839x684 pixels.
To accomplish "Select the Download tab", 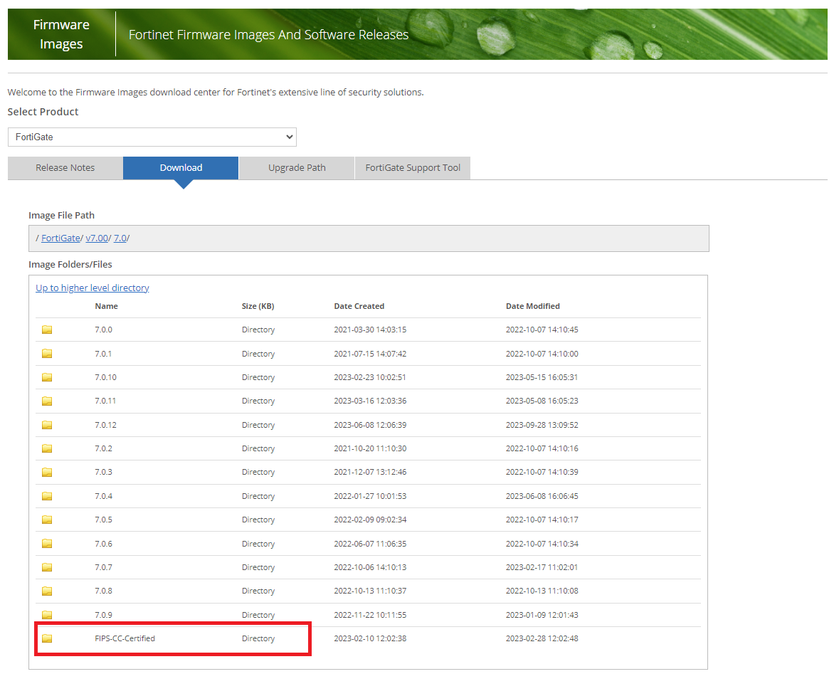I will tap(181, 168).
